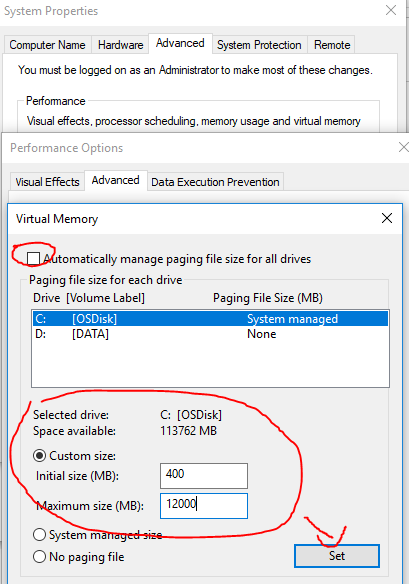Close the Performance Options window
Viewport: 409px width, 584px height.
[403, 147]
